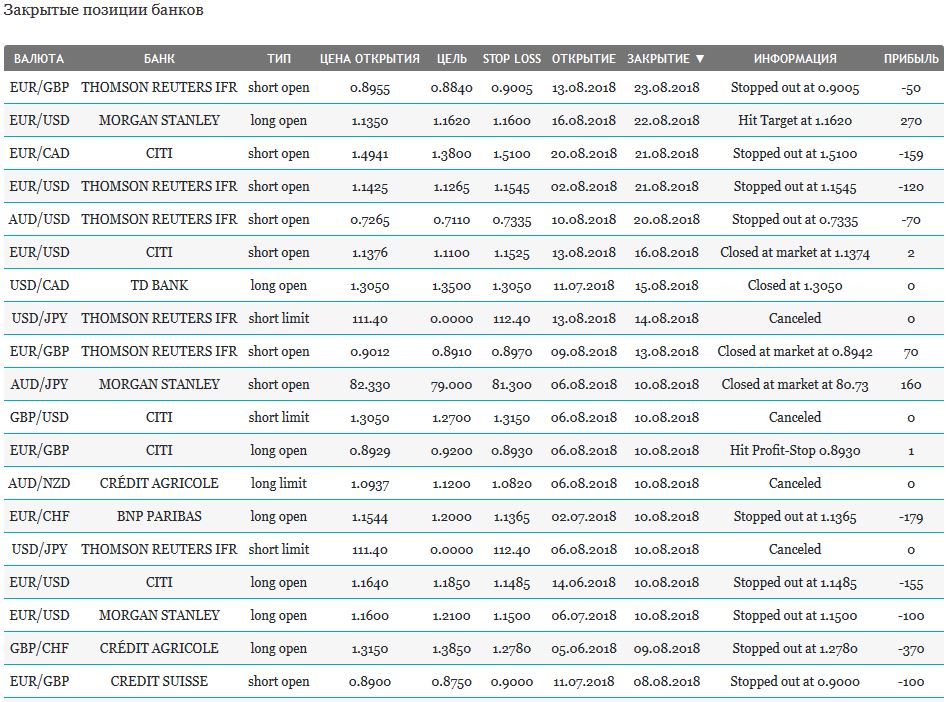Click the ОТКРЫТИЕ column header
The height and width of the screenshot is (702, 947).
tap(583, 59)
